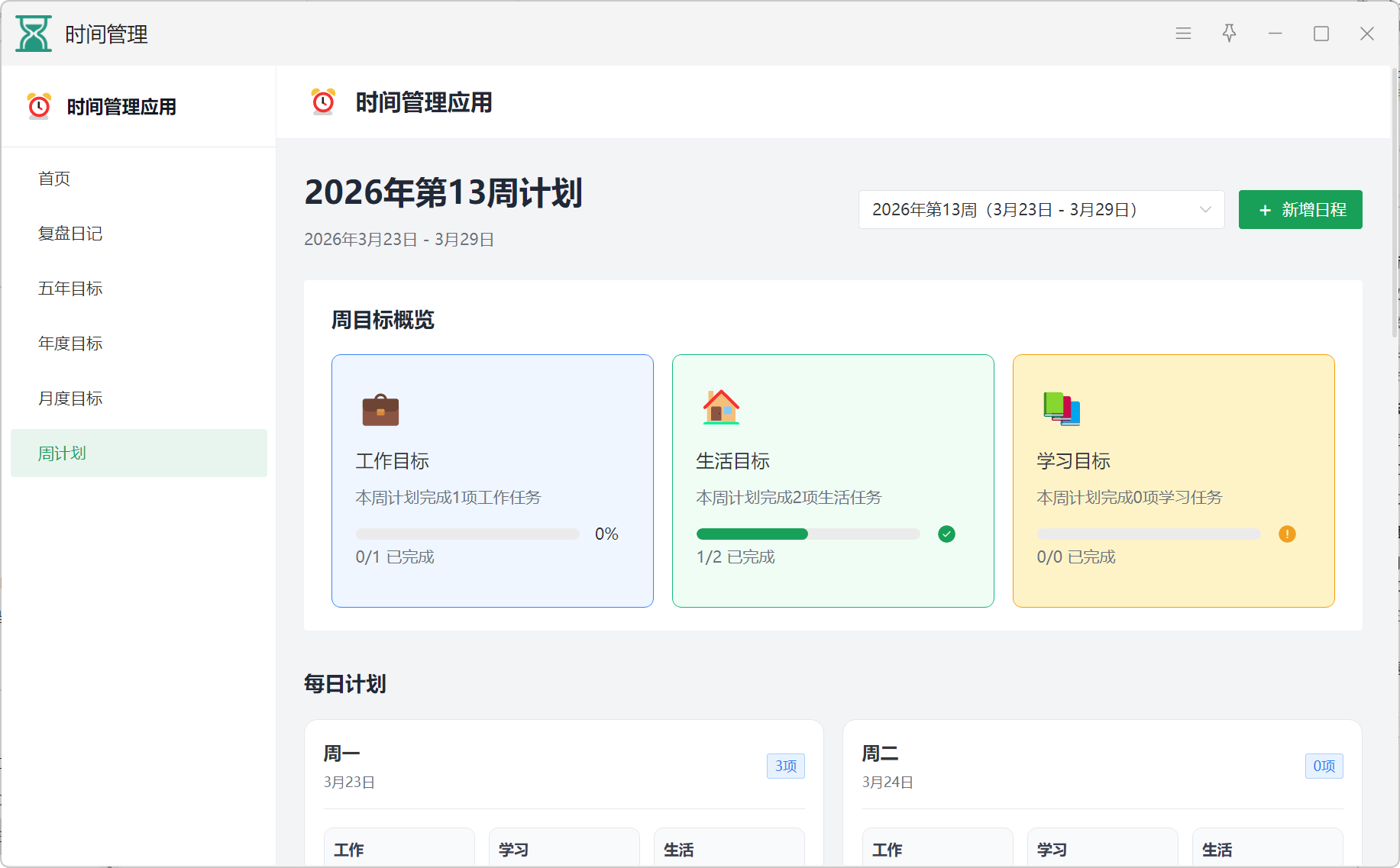Select 年度目标 in the sidebar
Image resolution: width=1400 pixels, height=868 pixels.
tap(70, 344)
